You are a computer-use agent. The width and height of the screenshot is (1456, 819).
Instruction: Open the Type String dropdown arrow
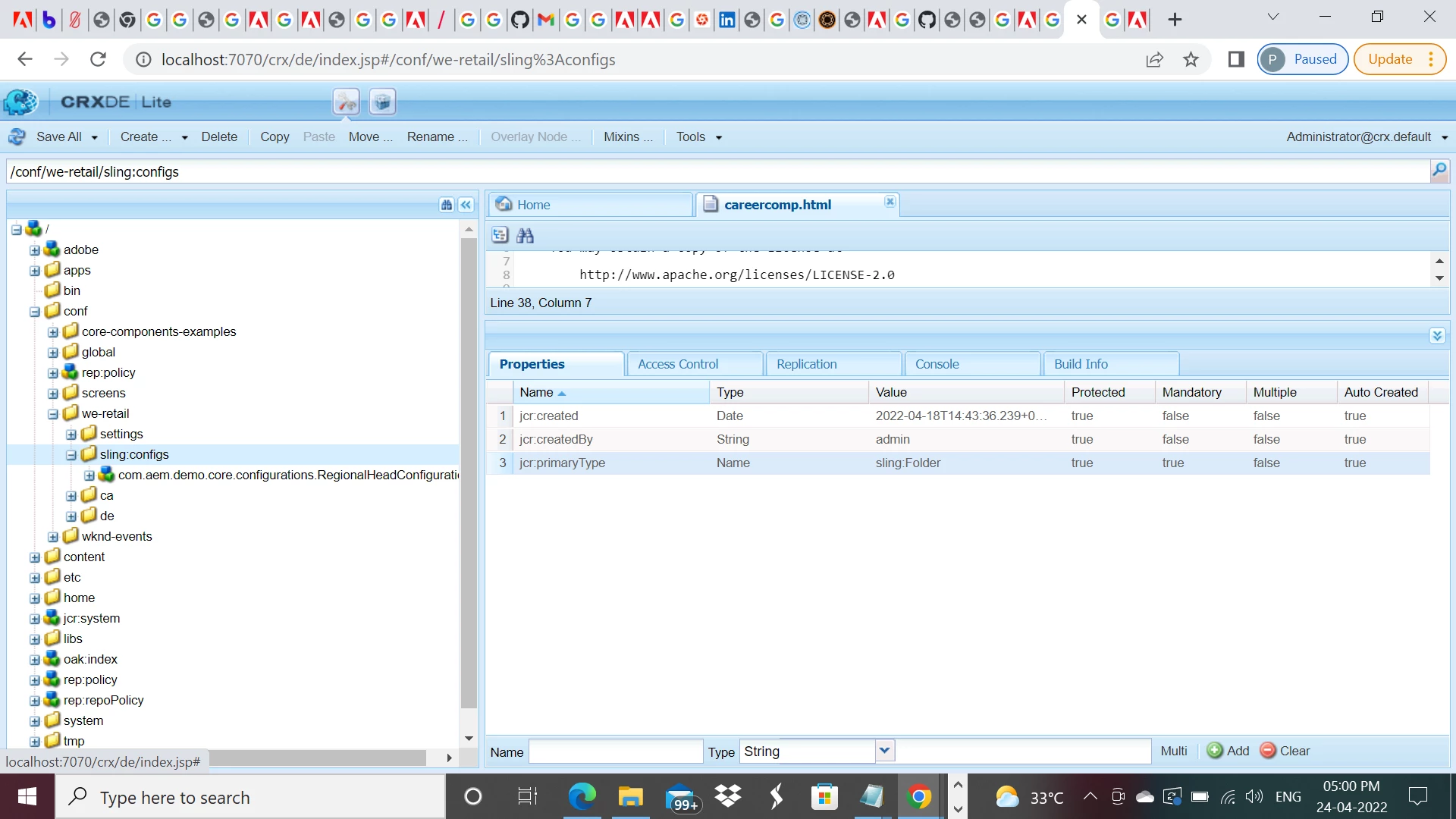pos(884,751)
